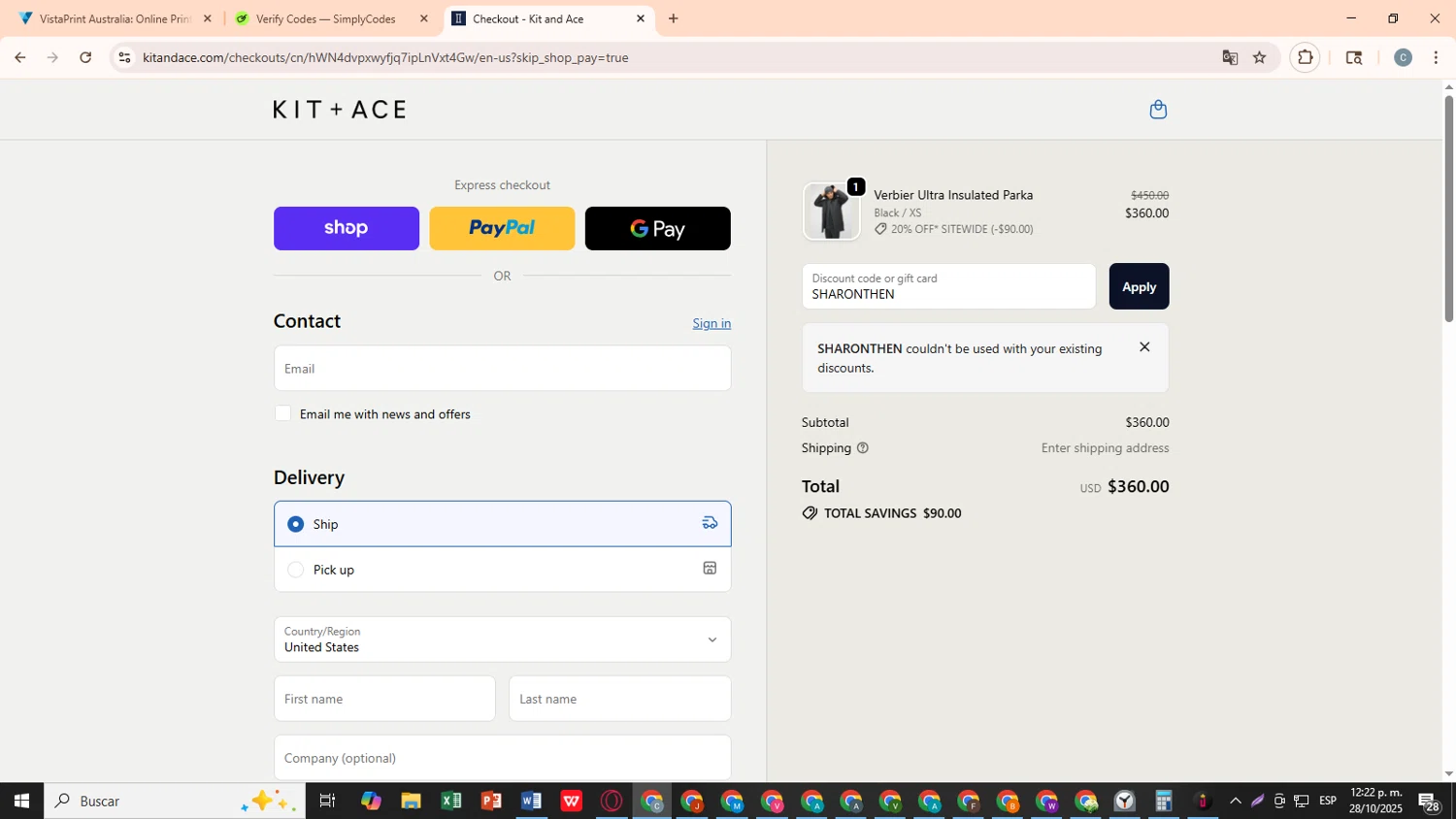Open a new browser tab
Image resolution: width=1456 pixels, height=819 pixels.
(x=674, y=18)
